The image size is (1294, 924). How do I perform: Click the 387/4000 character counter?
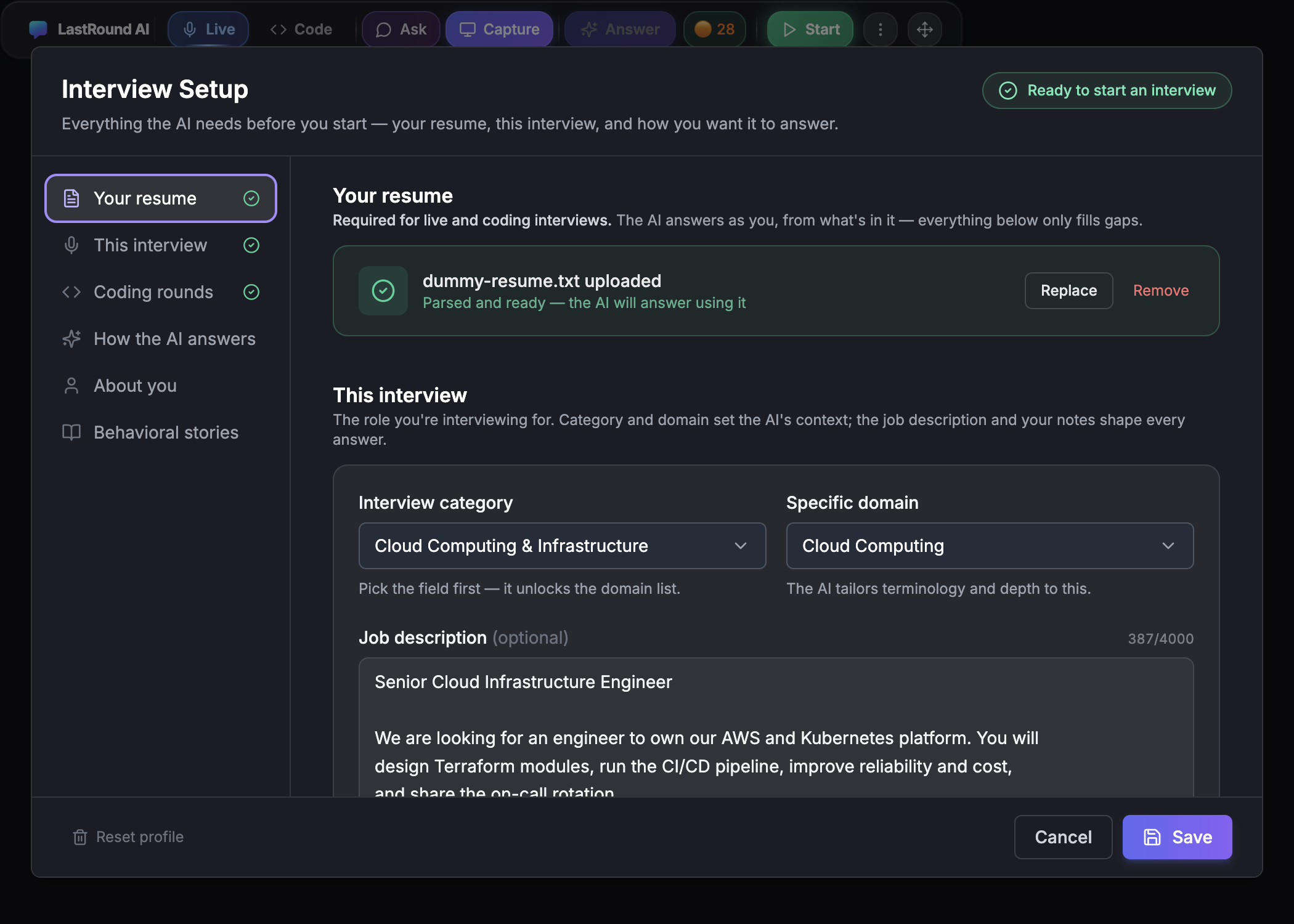tap(1160, 639)
